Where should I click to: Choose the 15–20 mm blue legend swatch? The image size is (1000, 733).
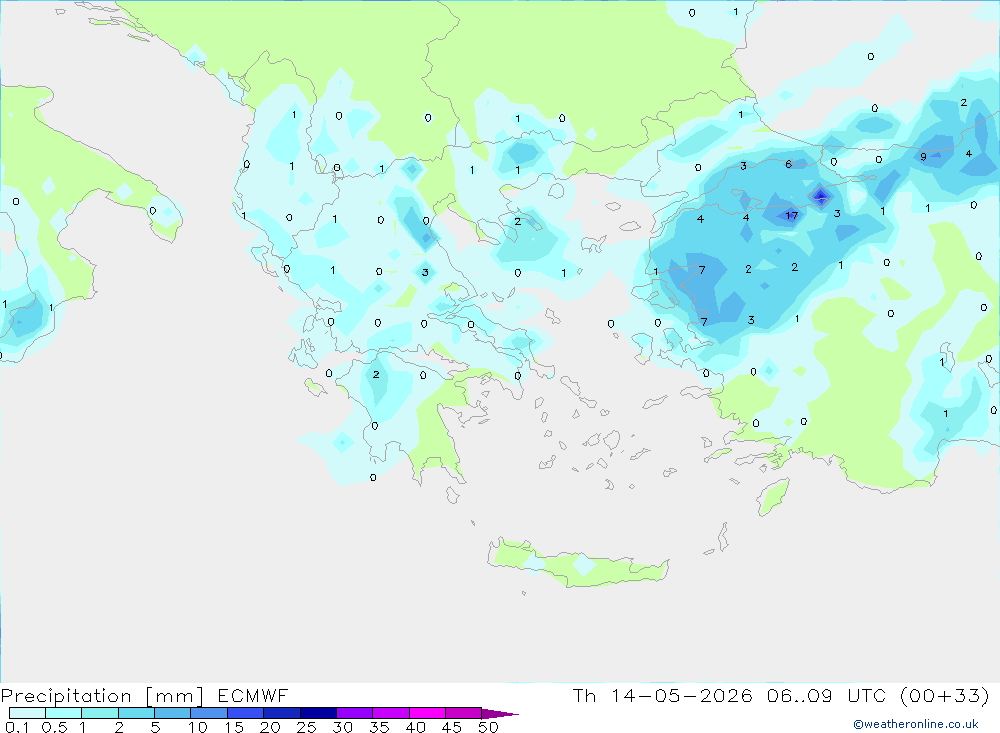point(246,713)
